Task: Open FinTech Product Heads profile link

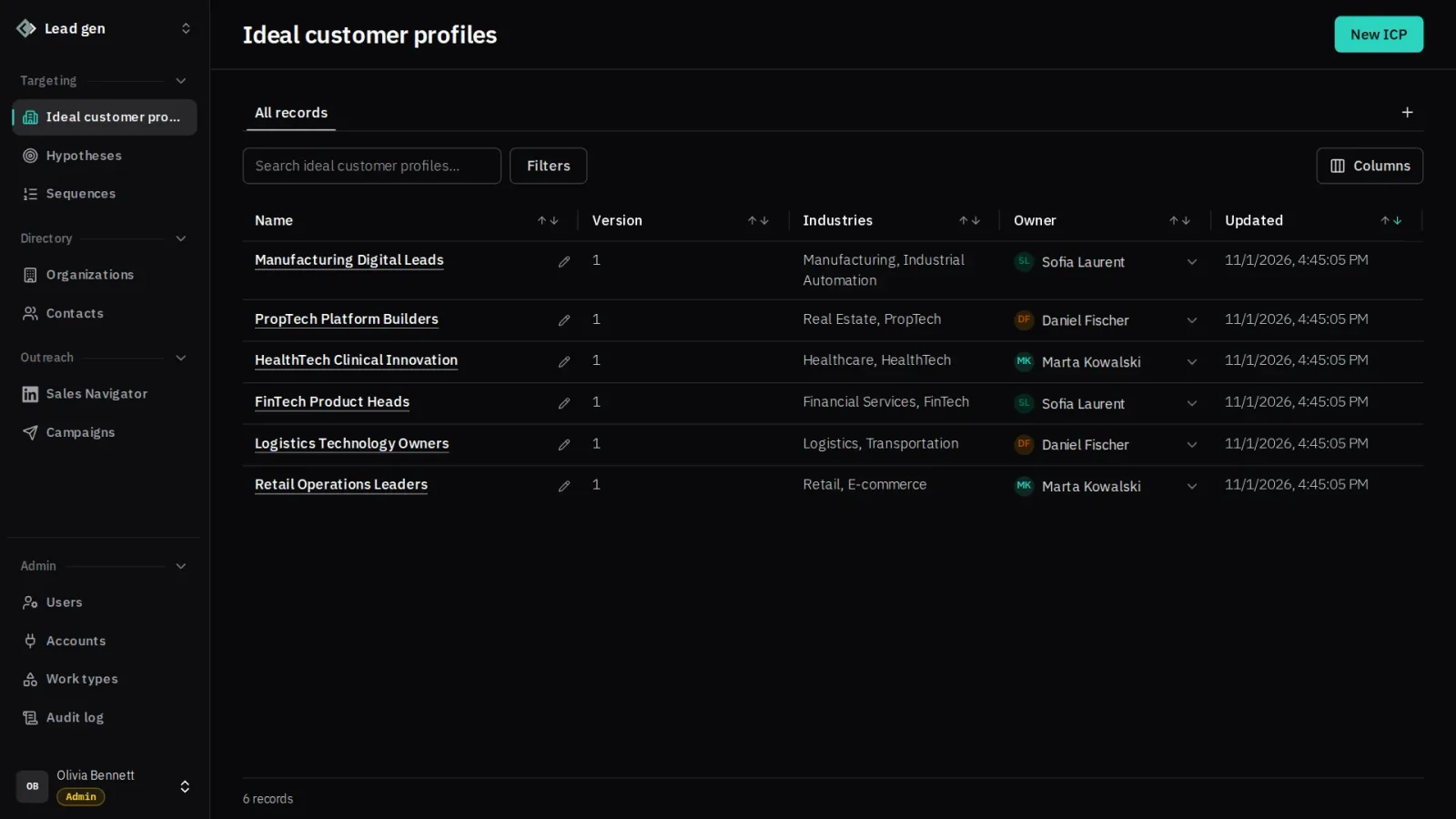Action: pos(332,402)
